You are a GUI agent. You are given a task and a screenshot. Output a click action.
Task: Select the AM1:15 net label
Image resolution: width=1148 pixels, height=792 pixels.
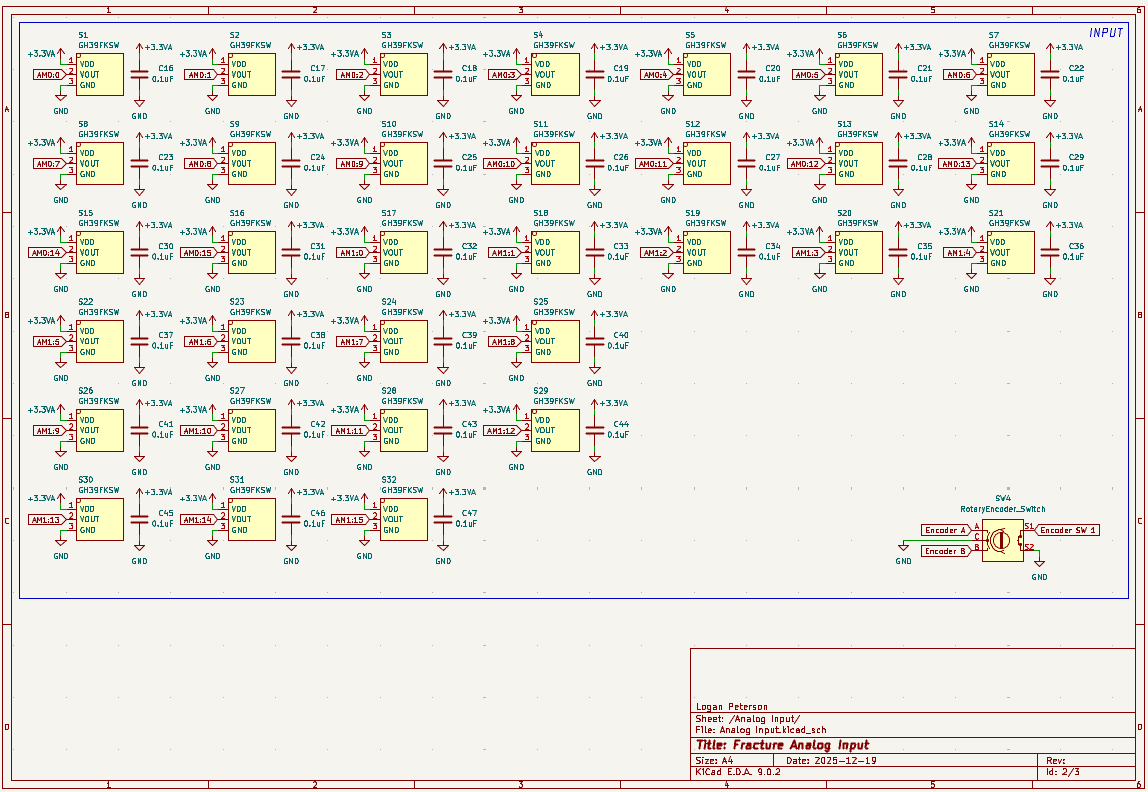click(x=350, y=520)
